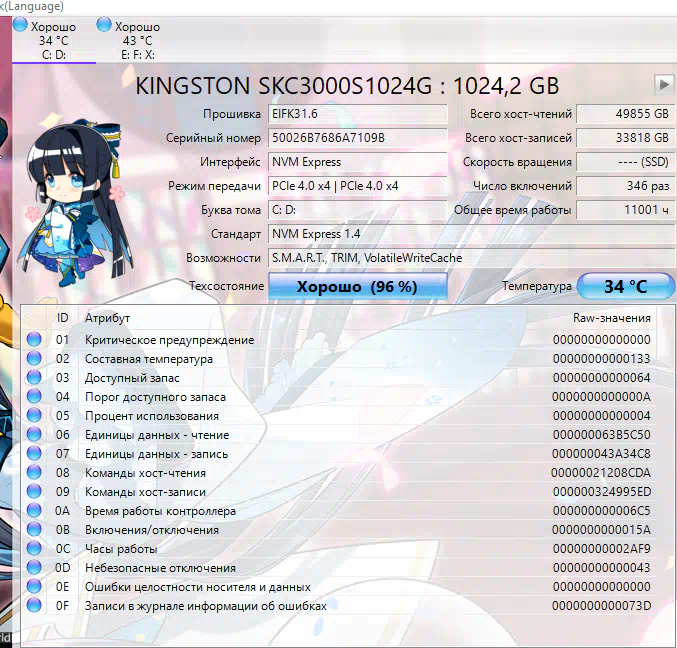Screen dimensions: 677x648
Task: Select Составная температура attribute text
Action: coord(149,359)
